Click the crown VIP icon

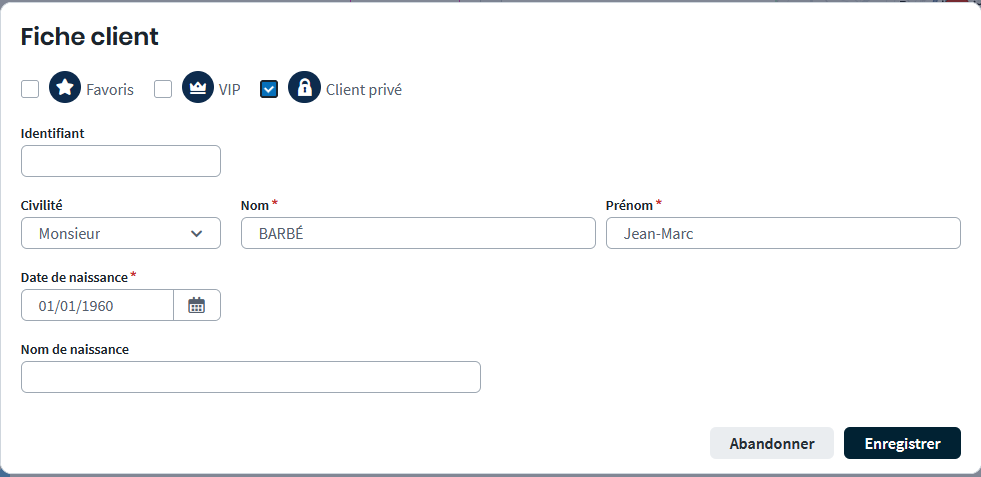tap(198, 88)
